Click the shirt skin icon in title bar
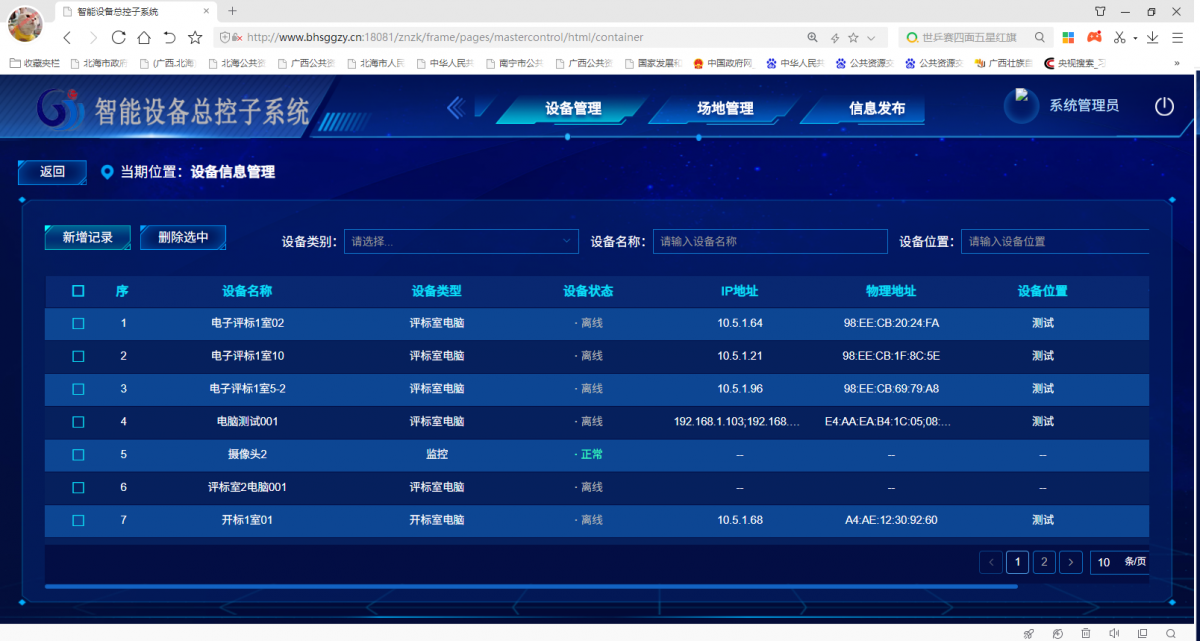 (x=1100, y=11)
